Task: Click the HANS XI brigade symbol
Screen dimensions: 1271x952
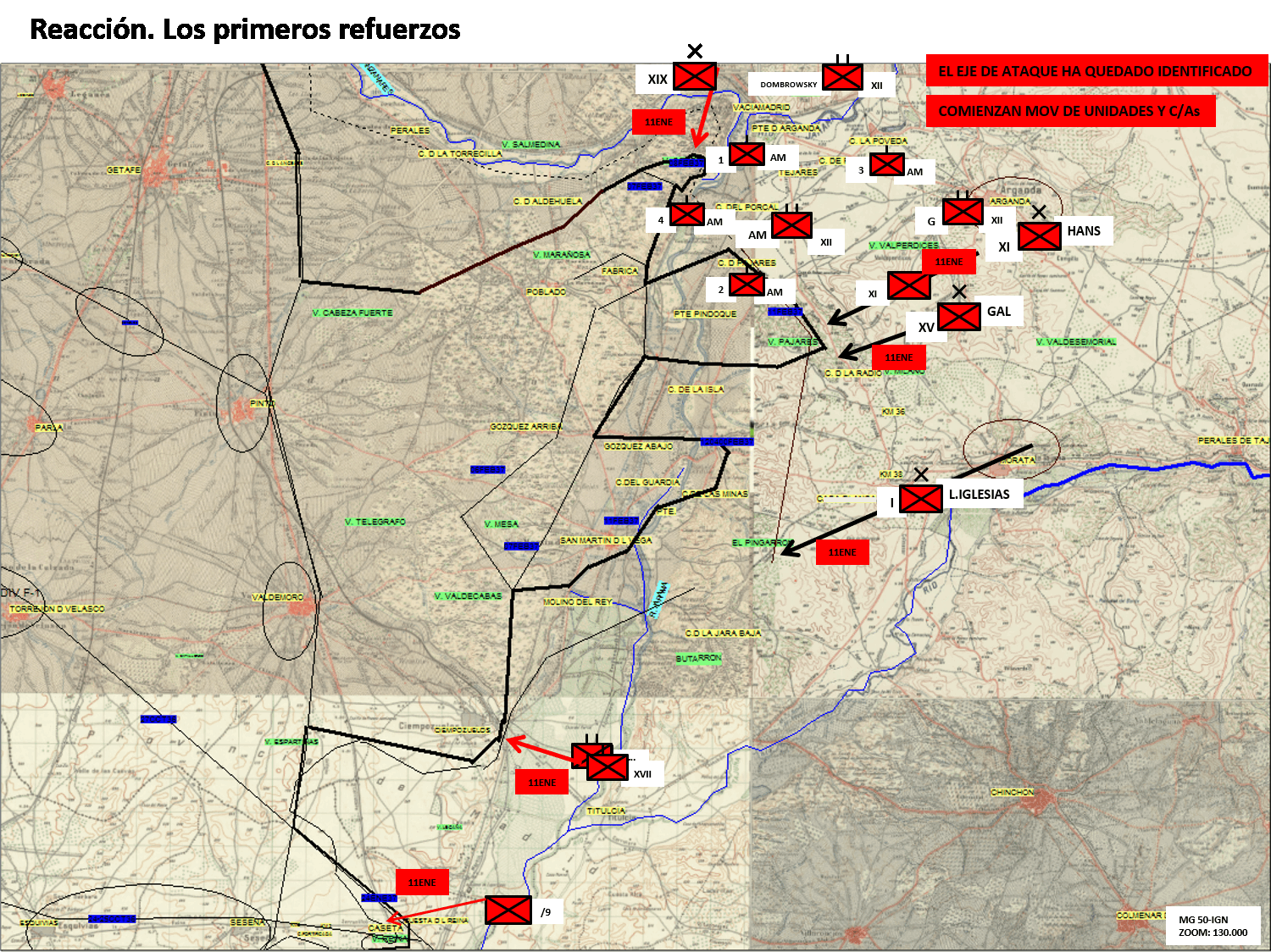Action: pyautogui.click(x=1040, y=236)
